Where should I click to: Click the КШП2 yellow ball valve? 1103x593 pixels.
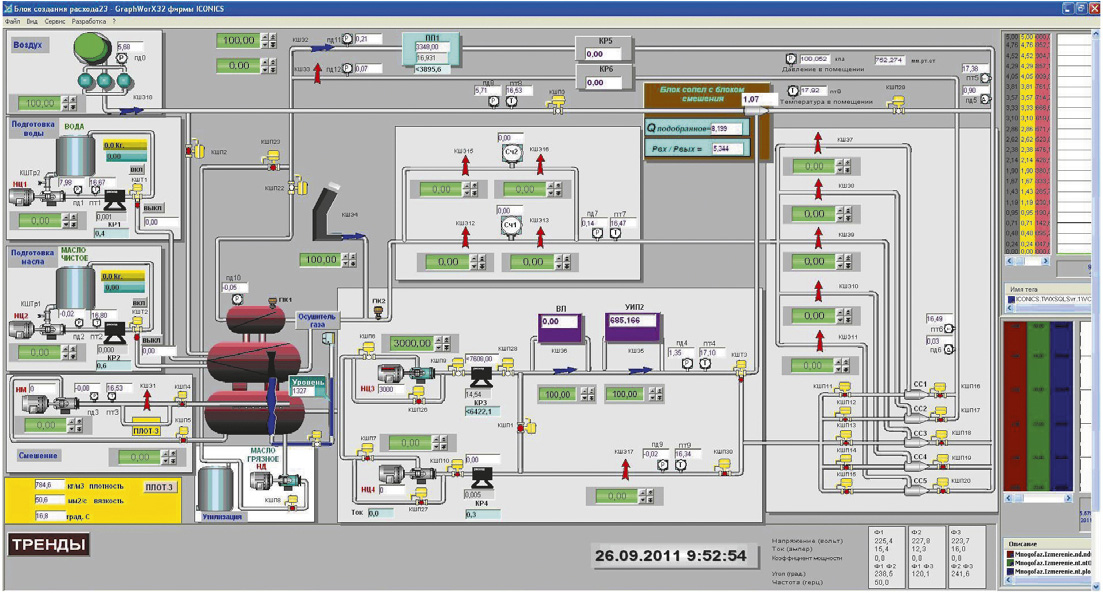point(195,150)
